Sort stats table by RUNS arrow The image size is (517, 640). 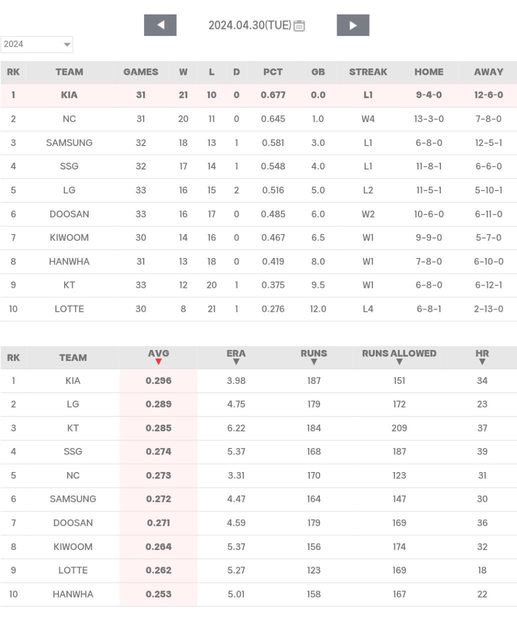[314, 362]
